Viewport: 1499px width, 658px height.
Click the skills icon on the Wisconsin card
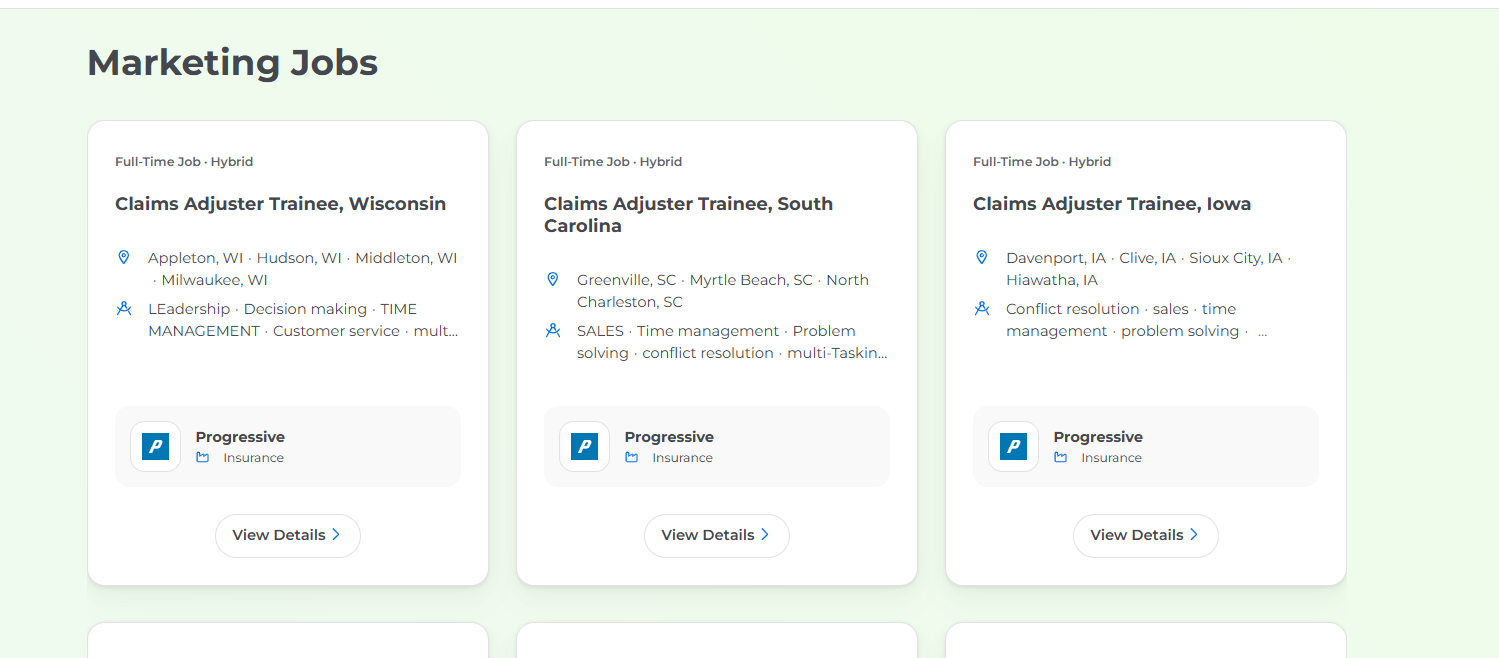[124, 309]
